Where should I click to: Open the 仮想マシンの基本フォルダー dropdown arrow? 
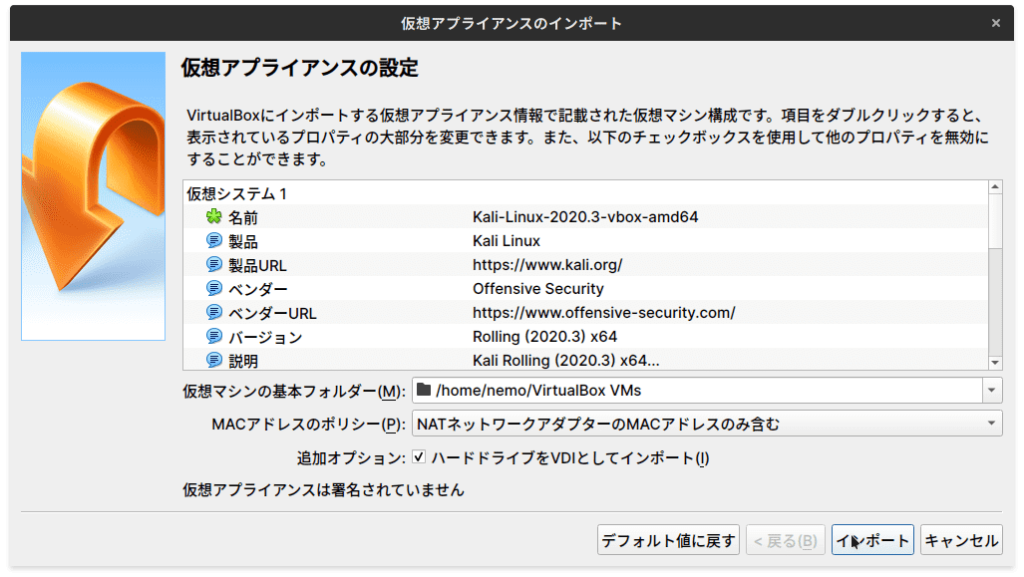pyautogui.click(x=991, y=390)
